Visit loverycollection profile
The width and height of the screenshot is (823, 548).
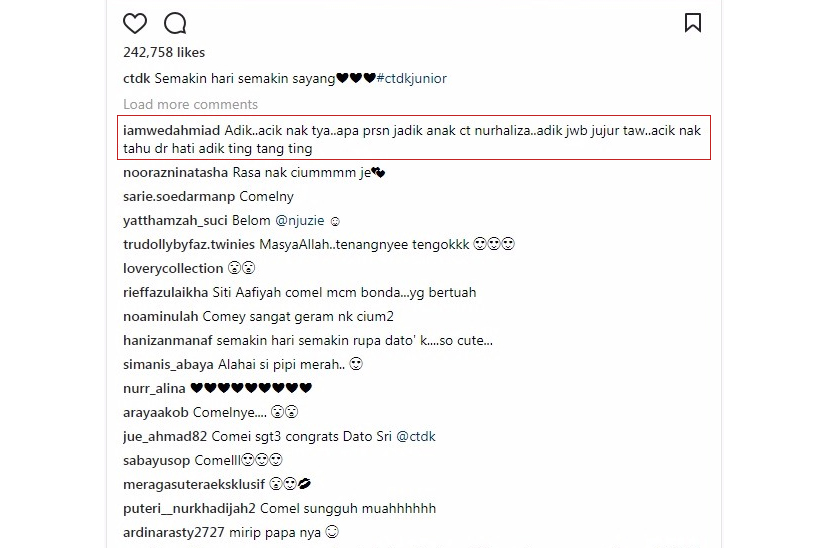[x=173, y=269]
